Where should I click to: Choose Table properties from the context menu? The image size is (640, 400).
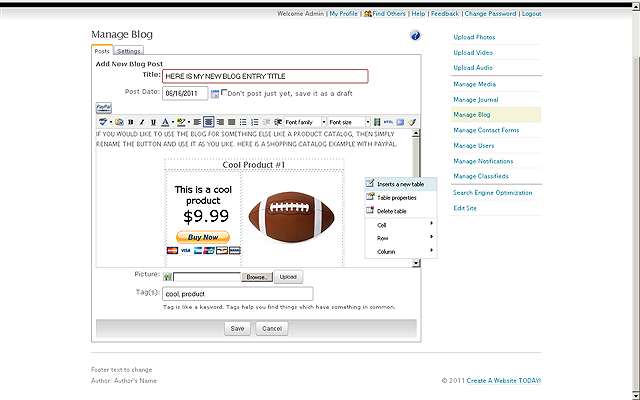(x=397, y=198)
